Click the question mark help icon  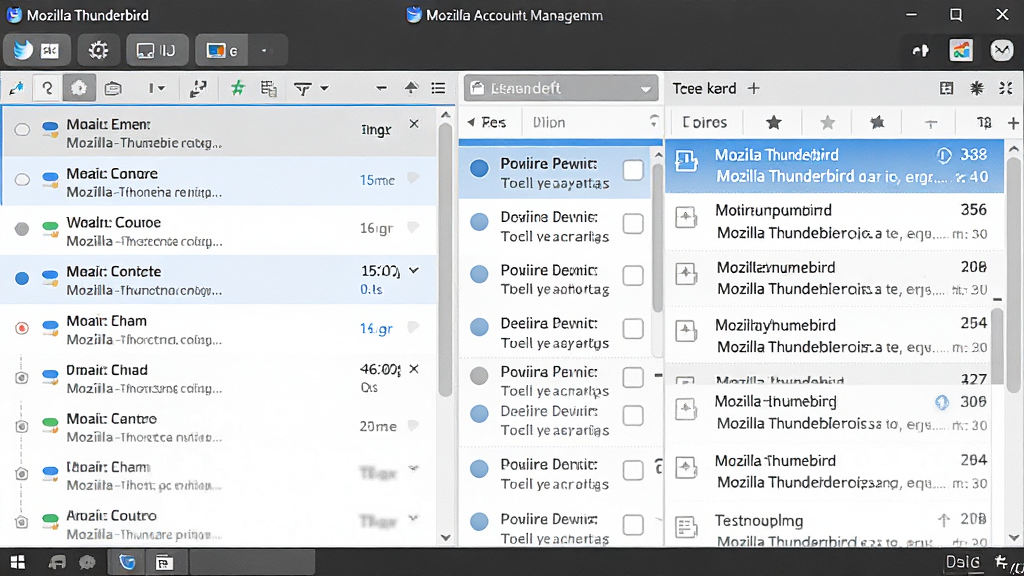click(x=47, y=88)
